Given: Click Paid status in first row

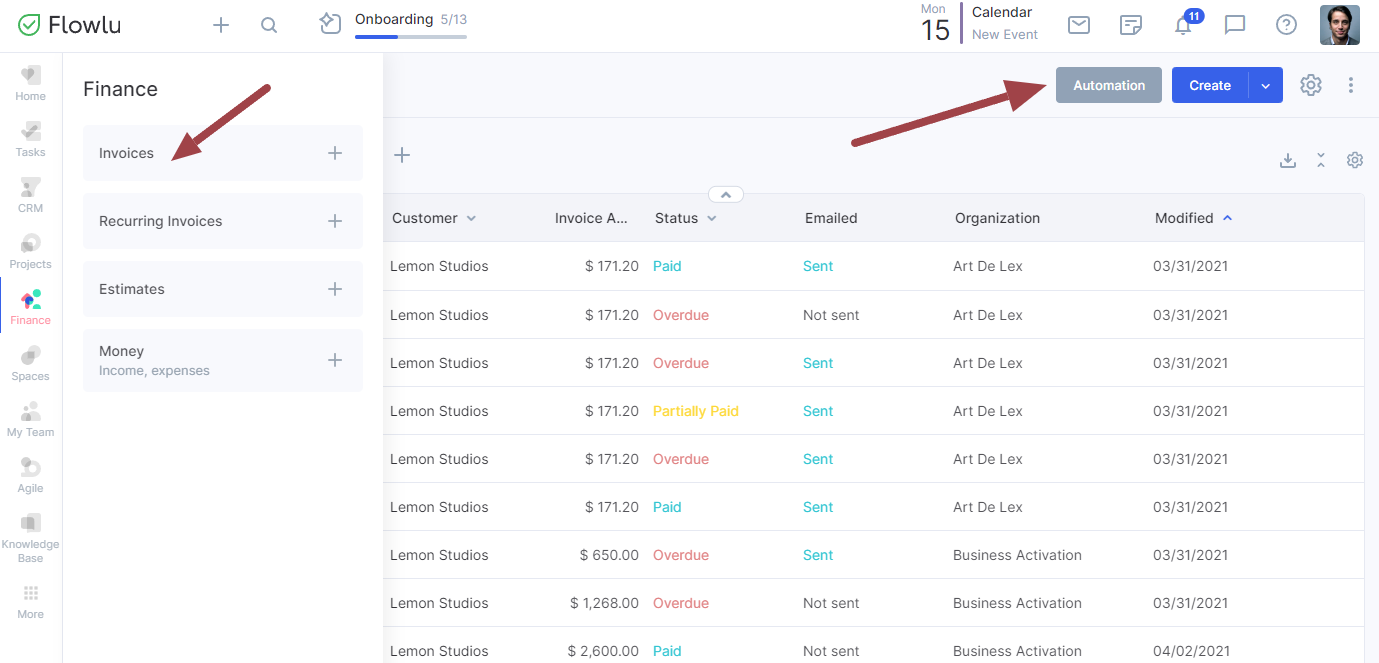Looking at the screenshot, I should tap(667, 266).
